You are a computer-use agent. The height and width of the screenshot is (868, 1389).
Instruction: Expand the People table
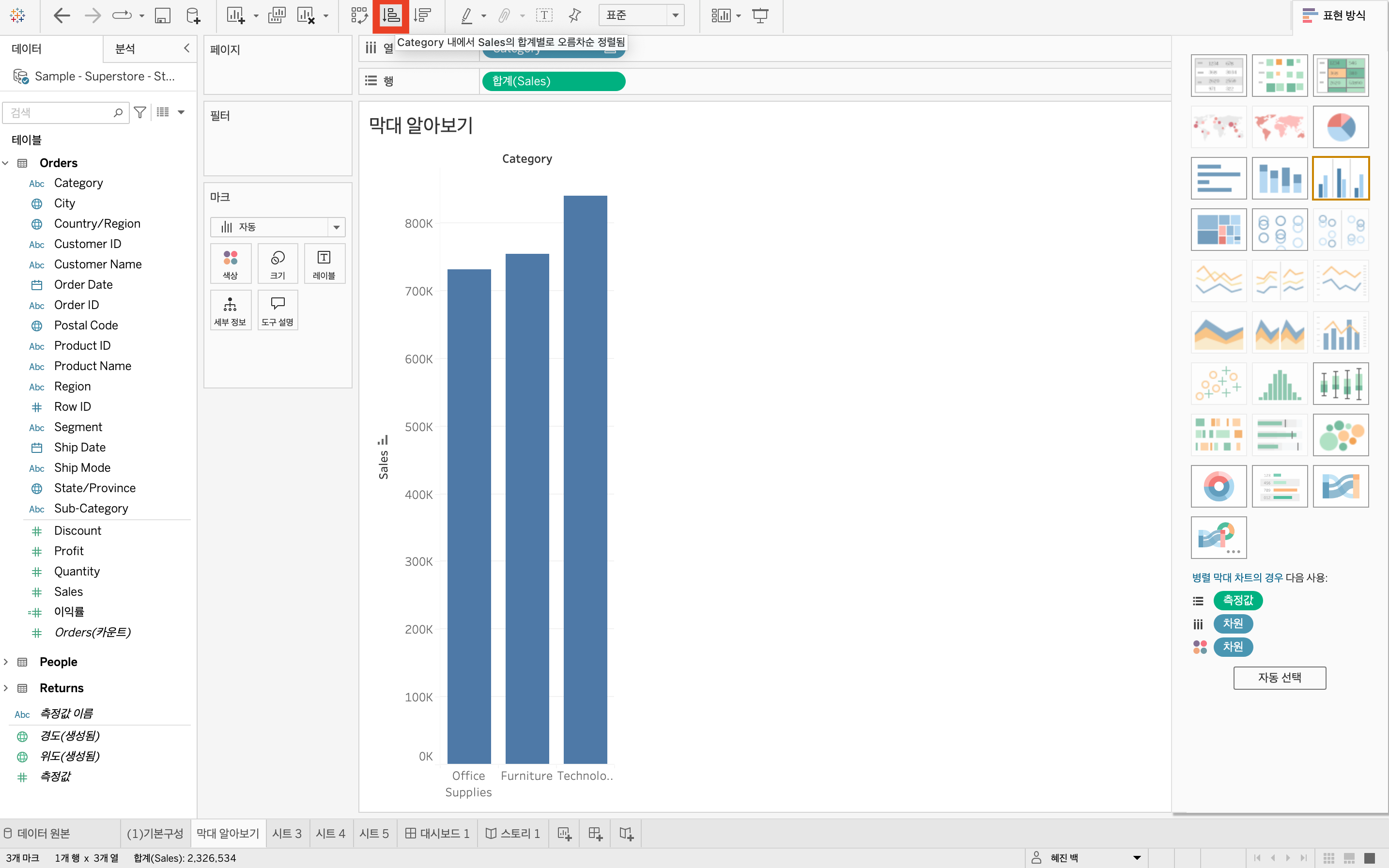pyautogui.click(x=6, y=662)
